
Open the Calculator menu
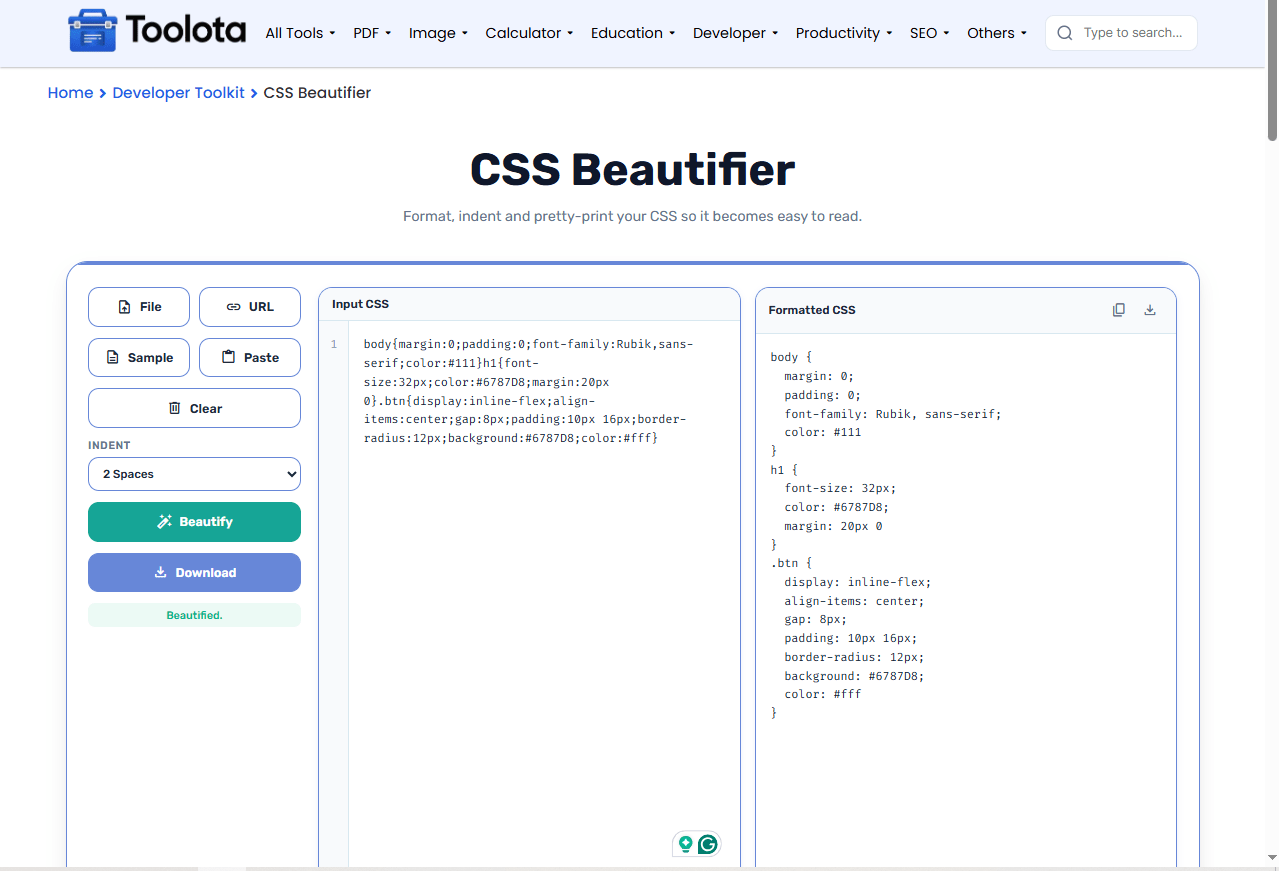pyautogui.click(x=529, y=33)
